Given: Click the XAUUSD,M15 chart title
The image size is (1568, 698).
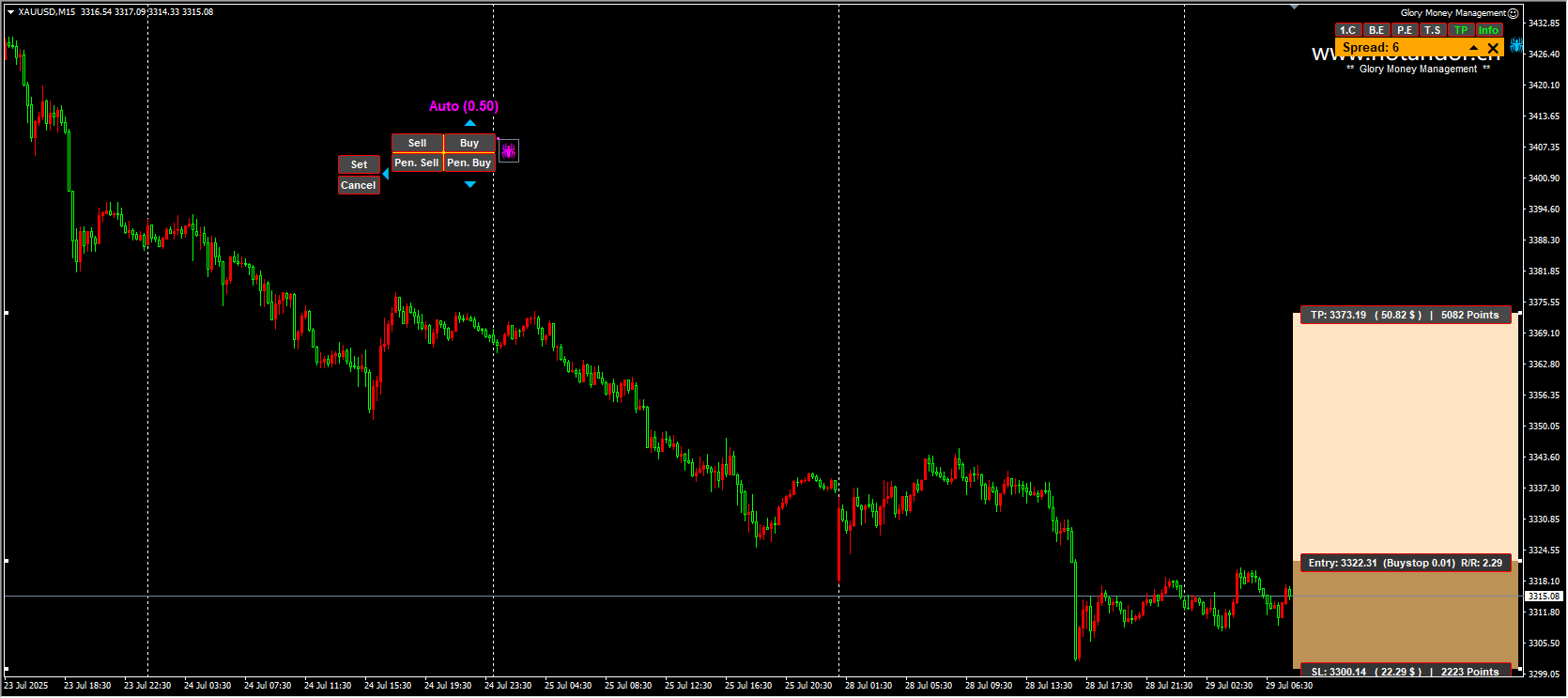Looking at the screenshot, I should [47, 12].
